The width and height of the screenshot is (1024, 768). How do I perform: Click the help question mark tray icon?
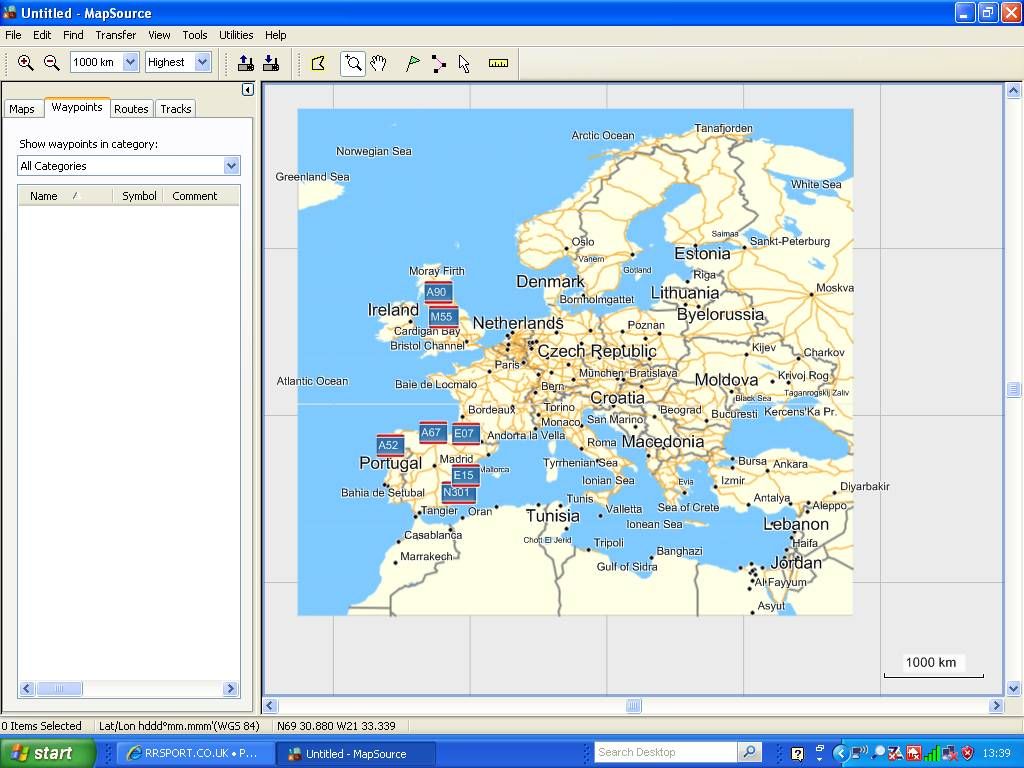coord(797,754)
